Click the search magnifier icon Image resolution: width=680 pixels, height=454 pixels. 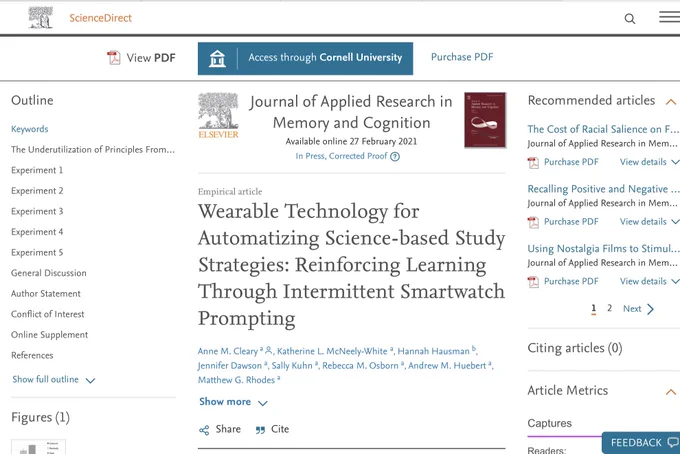(630, 19)
